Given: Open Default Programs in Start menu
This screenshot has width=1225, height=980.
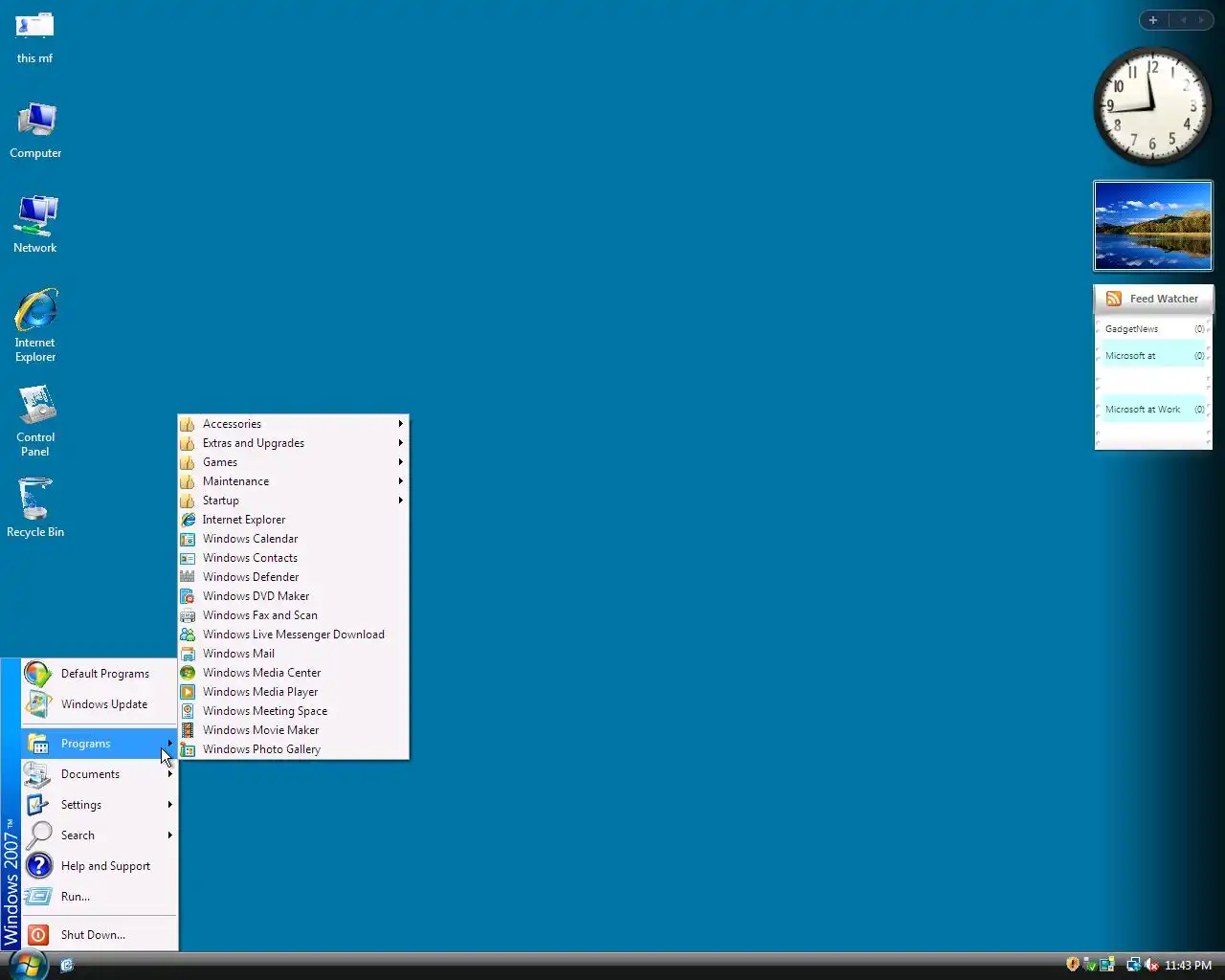Looking at the screenshot, I should (x=100, y=674).
